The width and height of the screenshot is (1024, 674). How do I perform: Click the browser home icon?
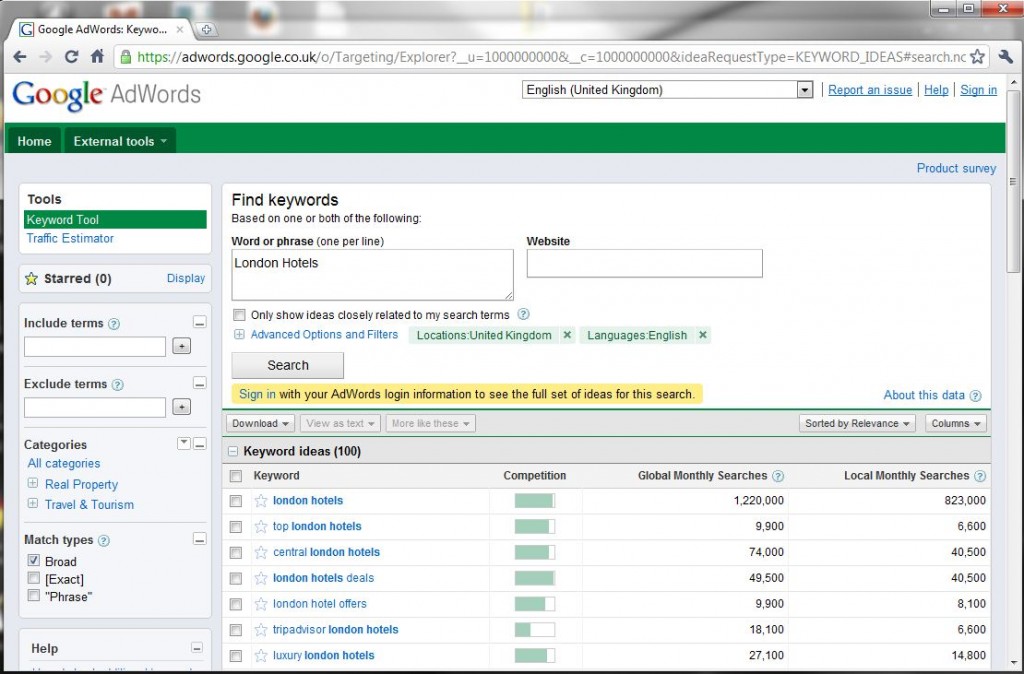click(97, 56)
